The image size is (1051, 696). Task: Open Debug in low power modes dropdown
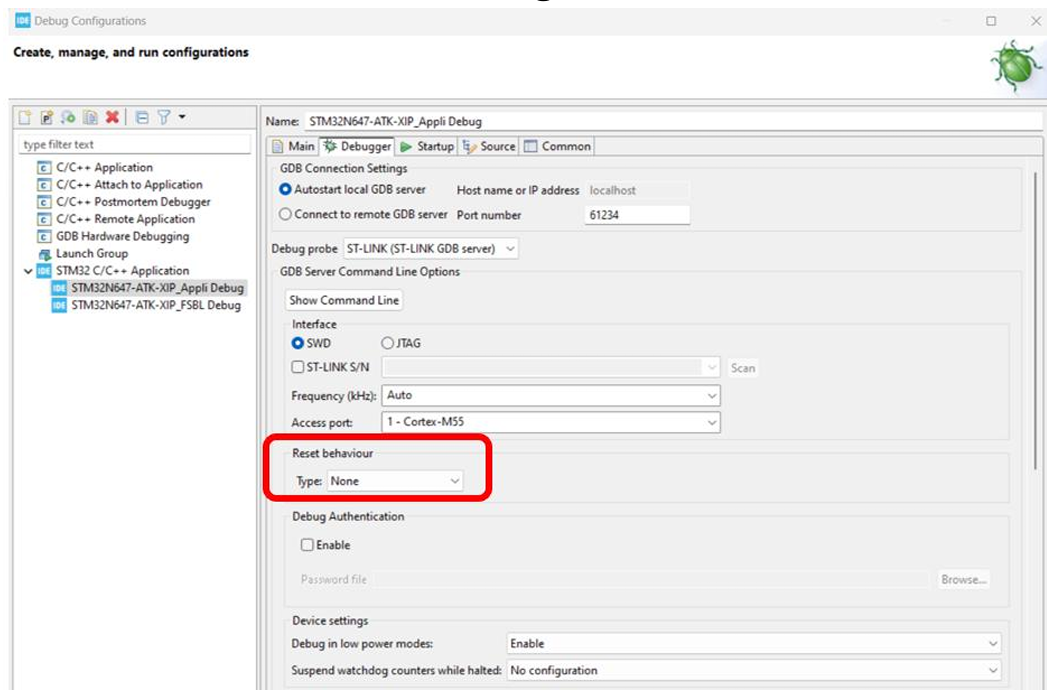pyautogui.click(x=753, y=644)
